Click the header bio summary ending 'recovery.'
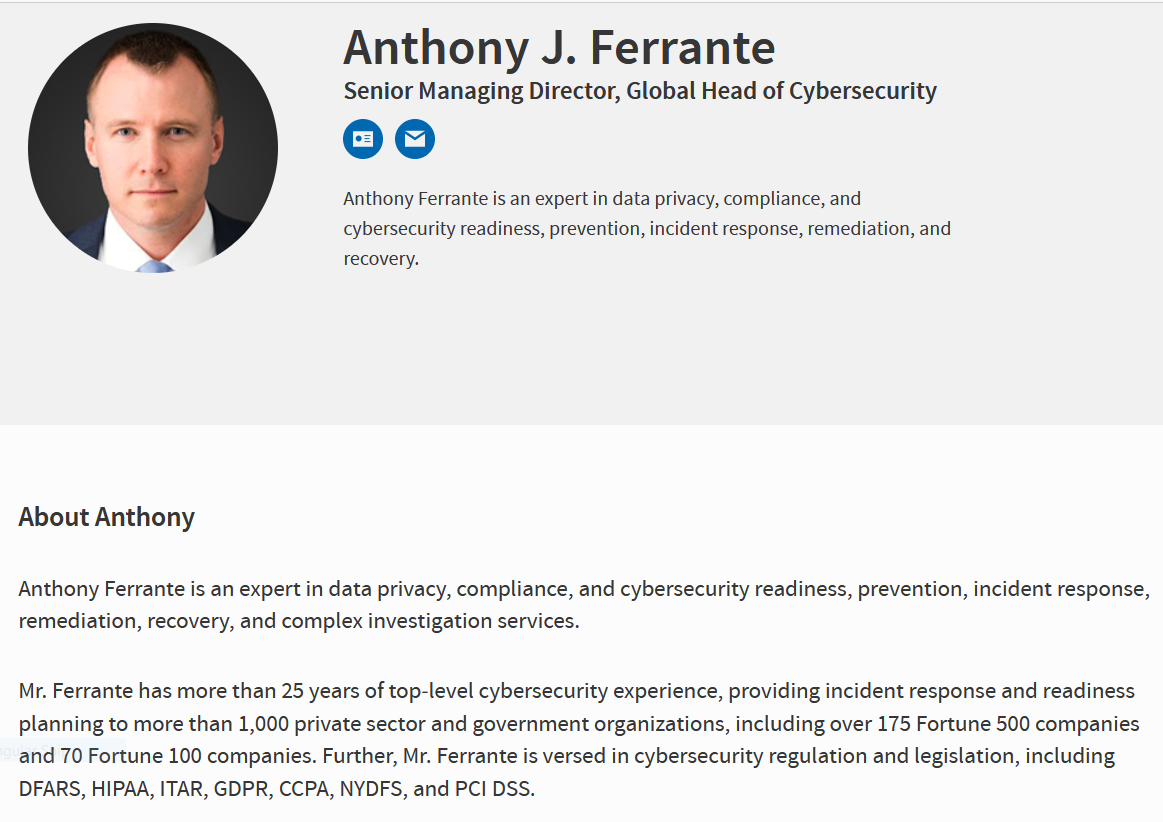Viewport: 1163px width, 822px height. [647, 228]
